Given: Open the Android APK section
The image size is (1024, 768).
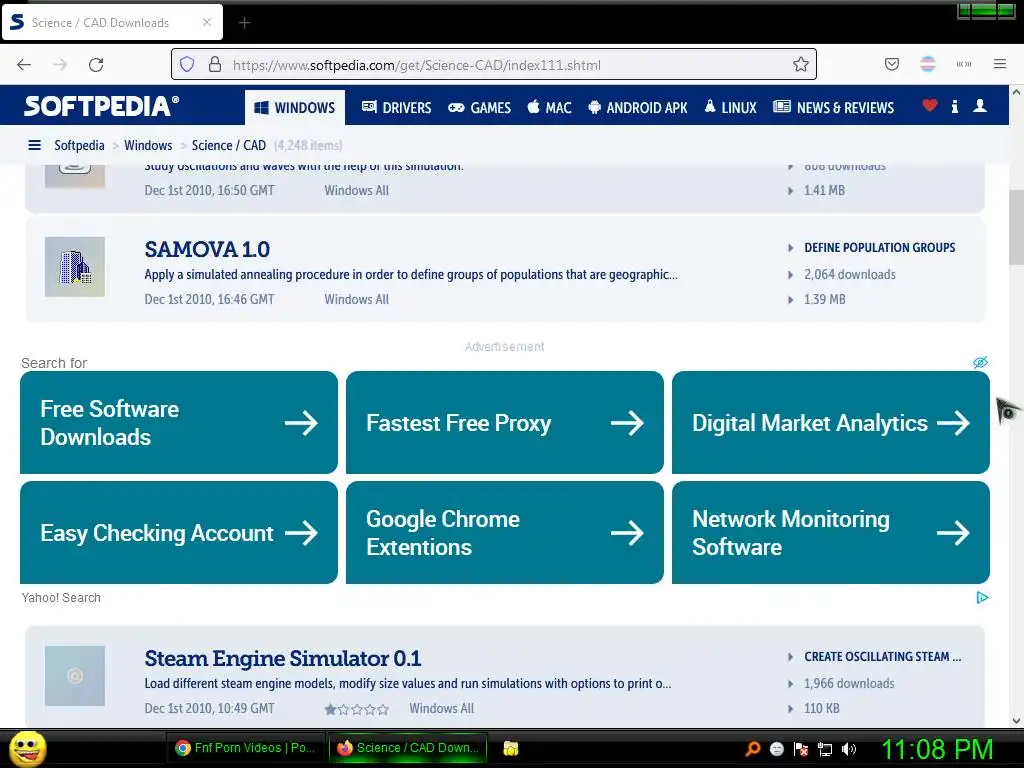Looking at the screenshot, I should [637, 108].
